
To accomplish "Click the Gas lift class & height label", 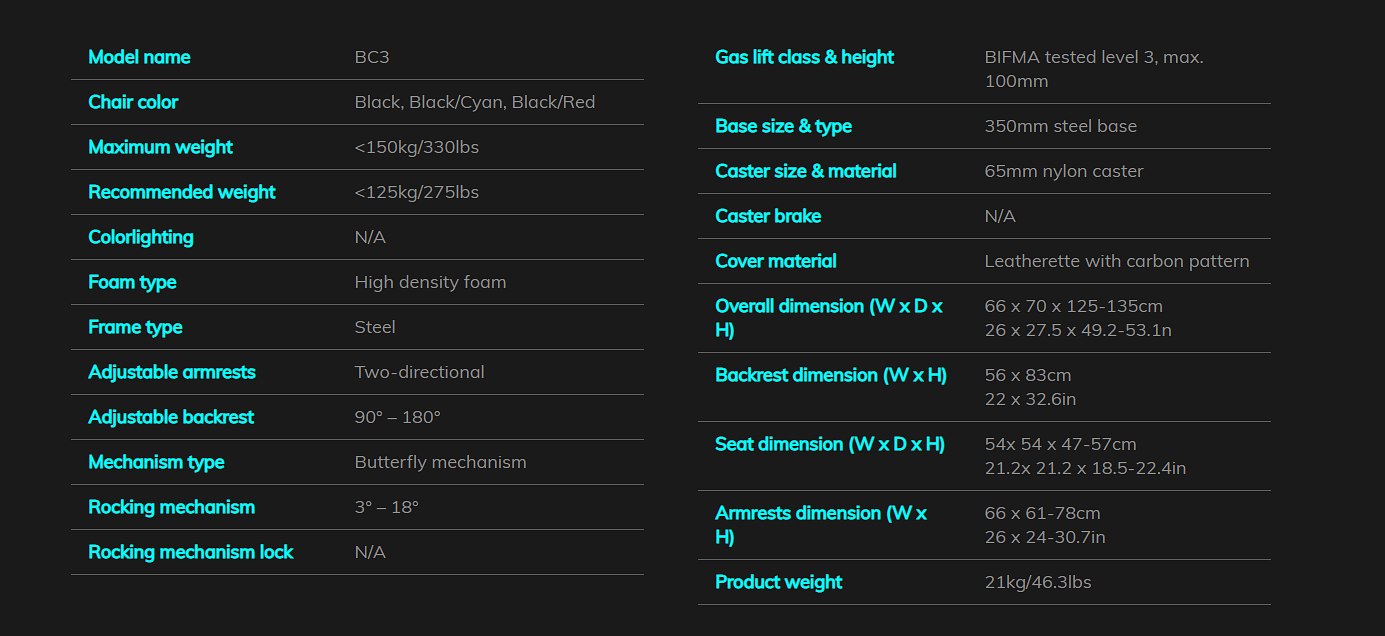I will coord(805,57).
